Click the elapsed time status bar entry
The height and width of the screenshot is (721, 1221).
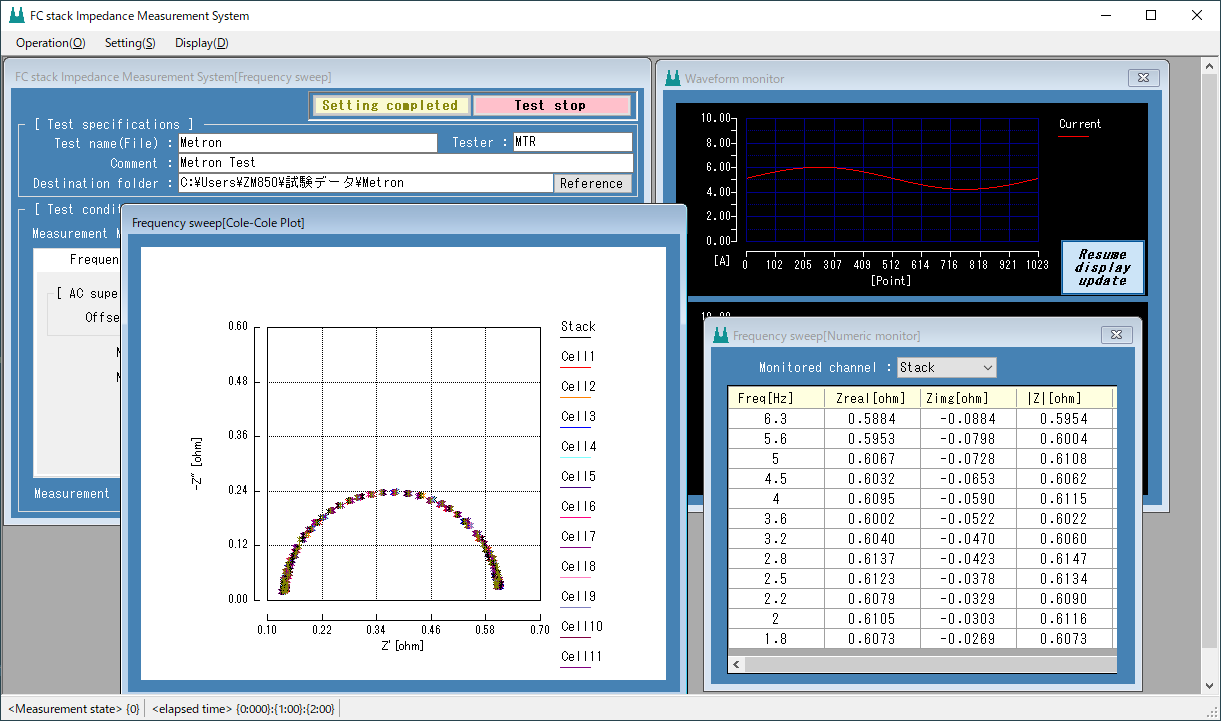243,709
